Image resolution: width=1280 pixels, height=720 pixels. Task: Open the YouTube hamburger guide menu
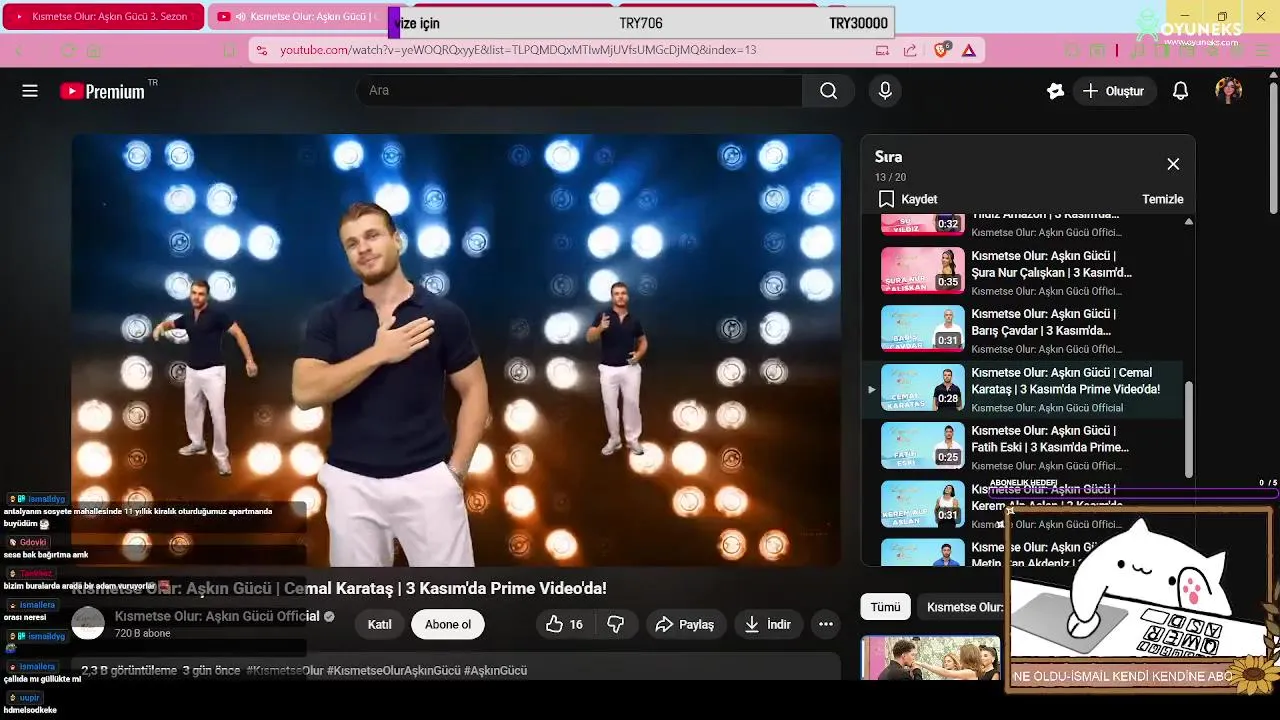(30, 91)
